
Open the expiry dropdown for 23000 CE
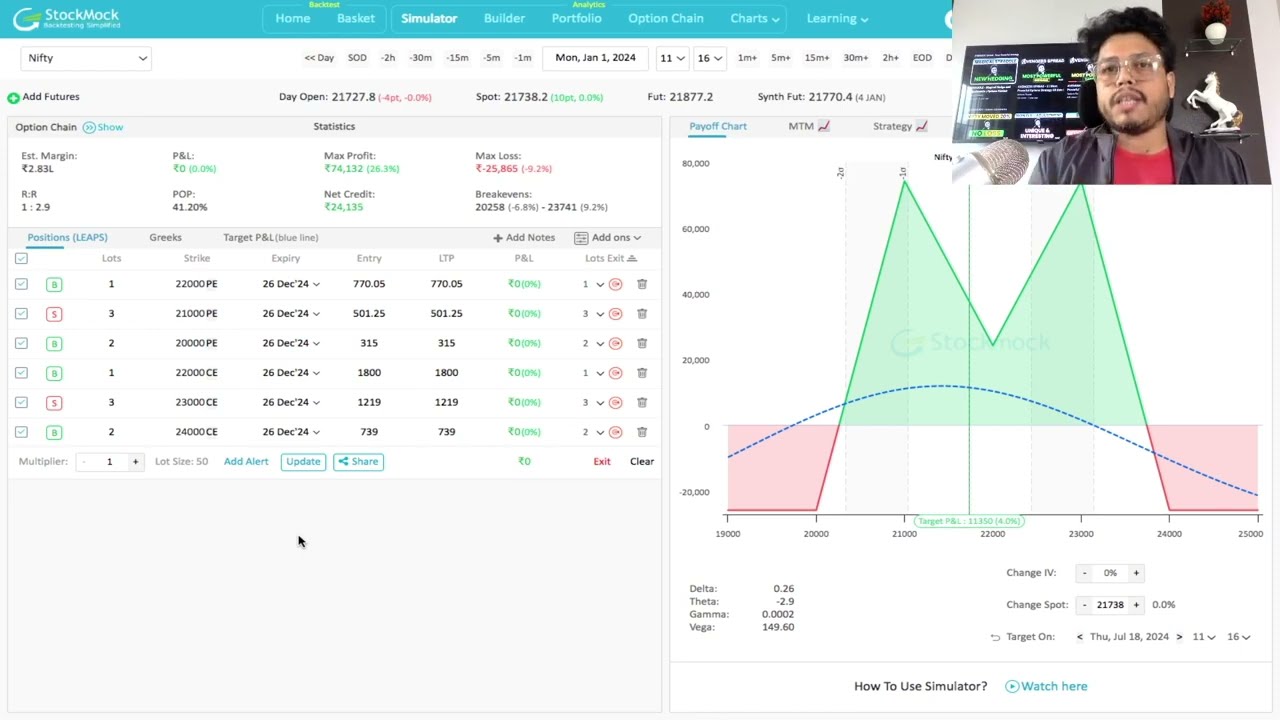[x=291, y=402]
